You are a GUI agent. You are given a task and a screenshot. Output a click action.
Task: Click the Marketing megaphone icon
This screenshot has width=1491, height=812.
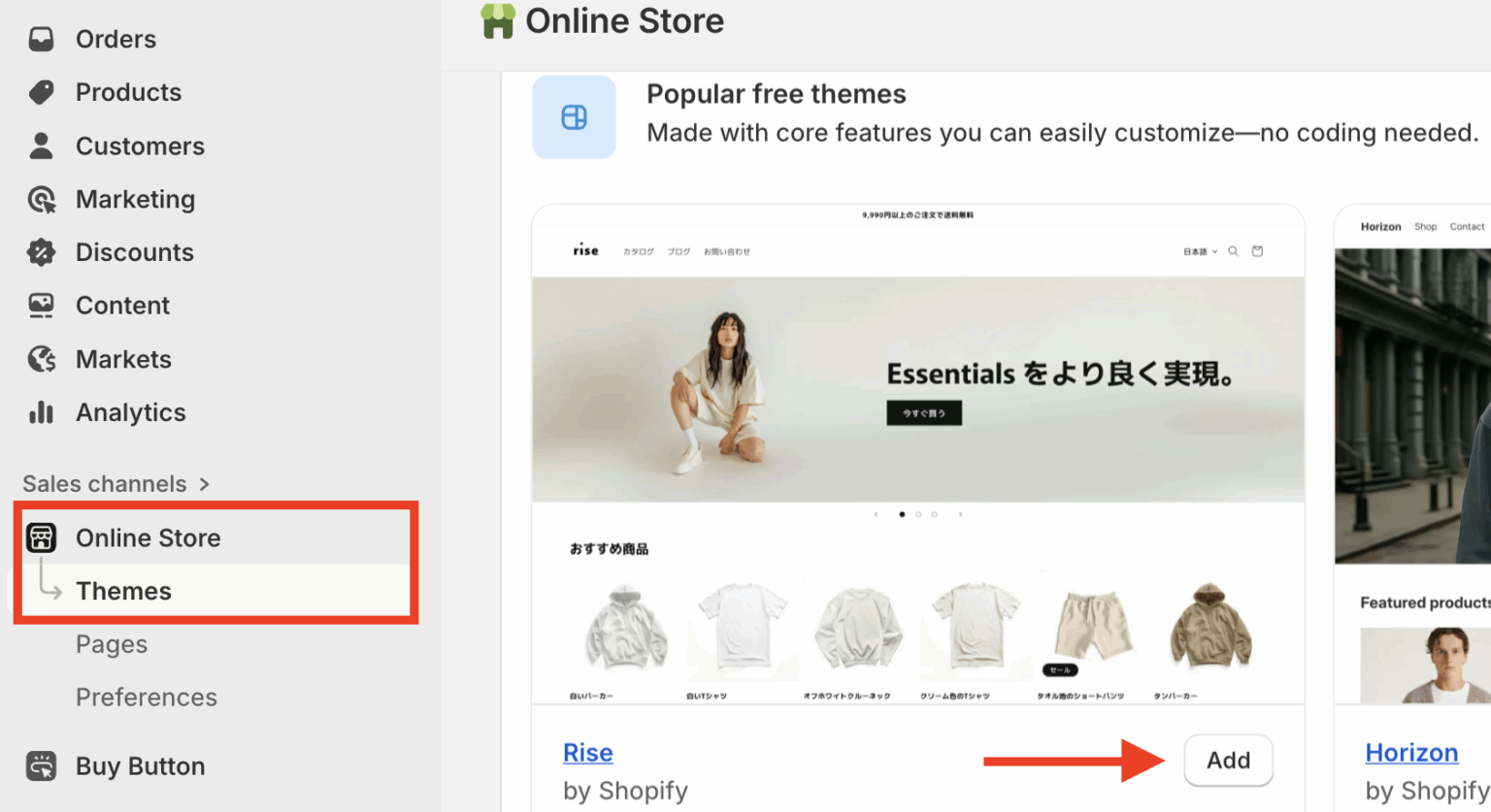click(41, 199)
